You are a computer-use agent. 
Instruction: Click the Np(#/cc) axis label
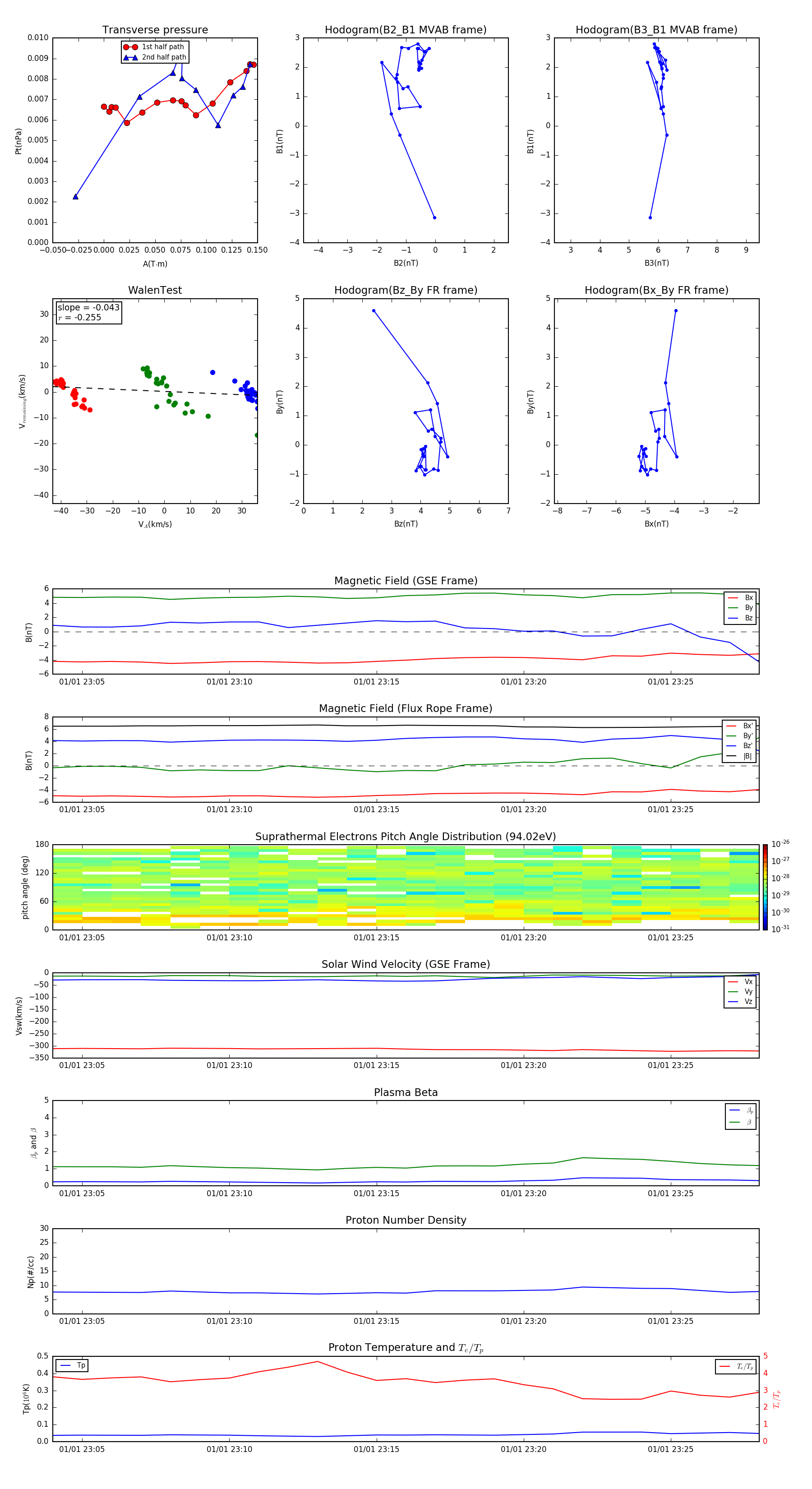(31, 1272)
